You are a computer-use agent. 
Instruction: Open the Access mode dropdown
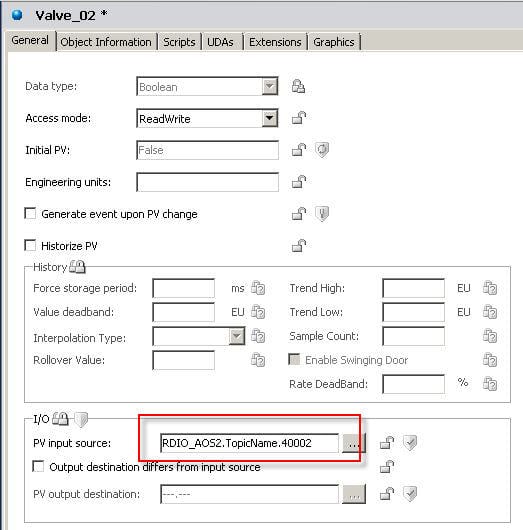point(269,118)
